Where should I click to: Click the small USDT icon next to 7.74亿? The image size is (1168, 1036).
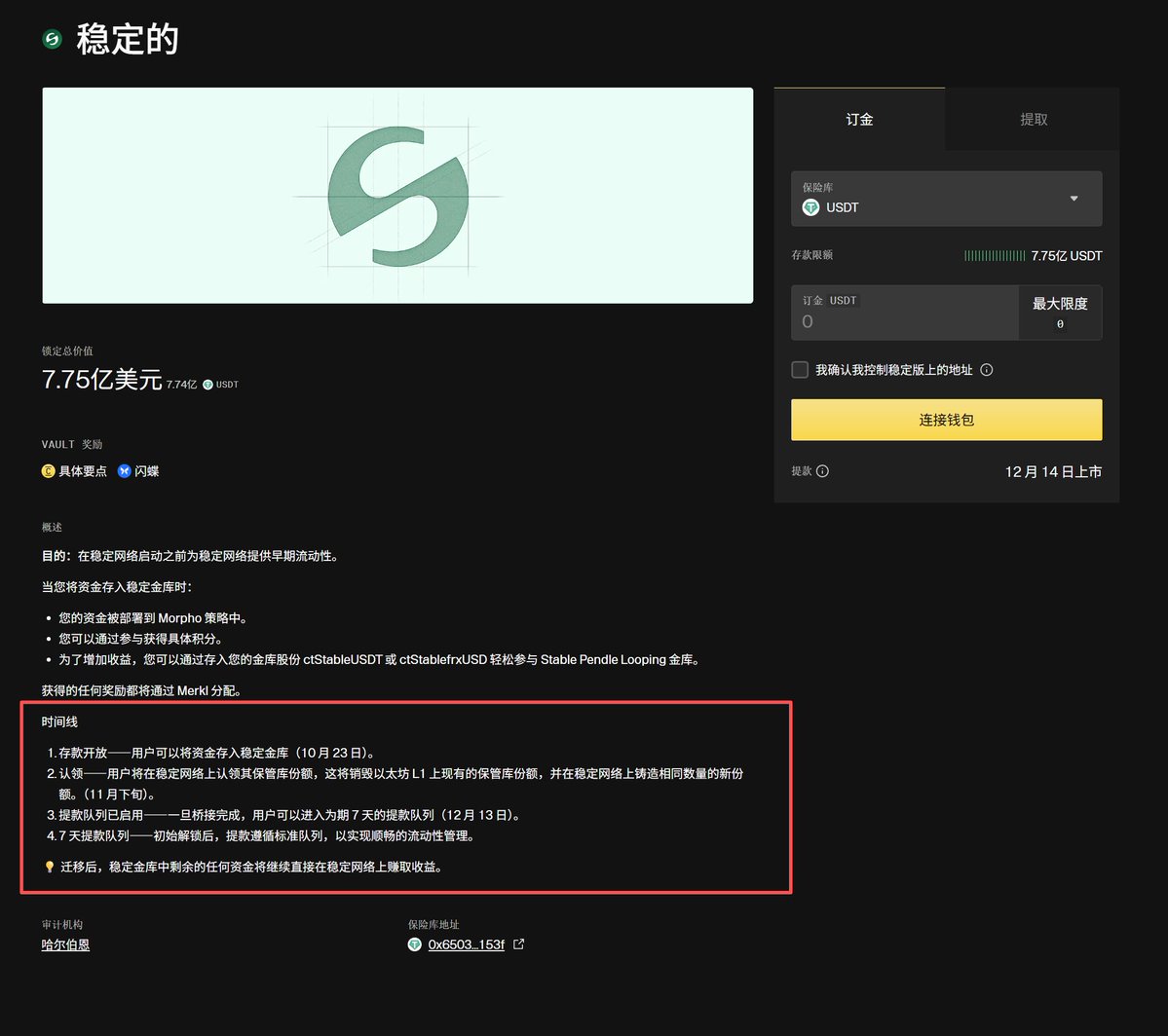click(207, 385)
